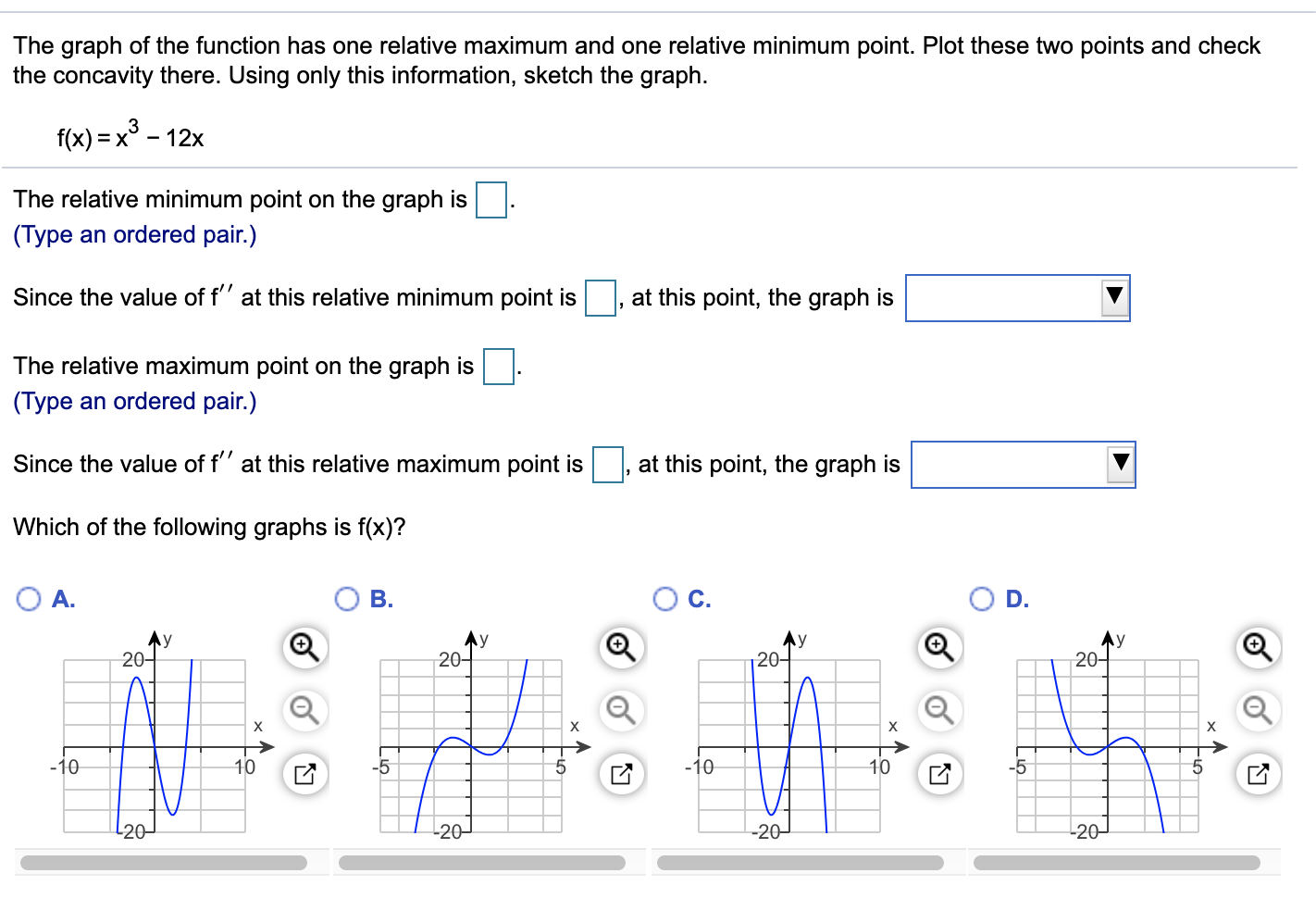Select answer choice A
The image size is (1316, 898).
coord(29,599)
